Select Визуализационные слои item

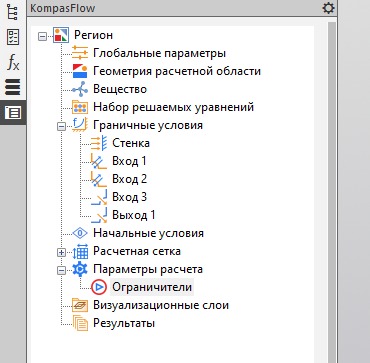[161, 305]
